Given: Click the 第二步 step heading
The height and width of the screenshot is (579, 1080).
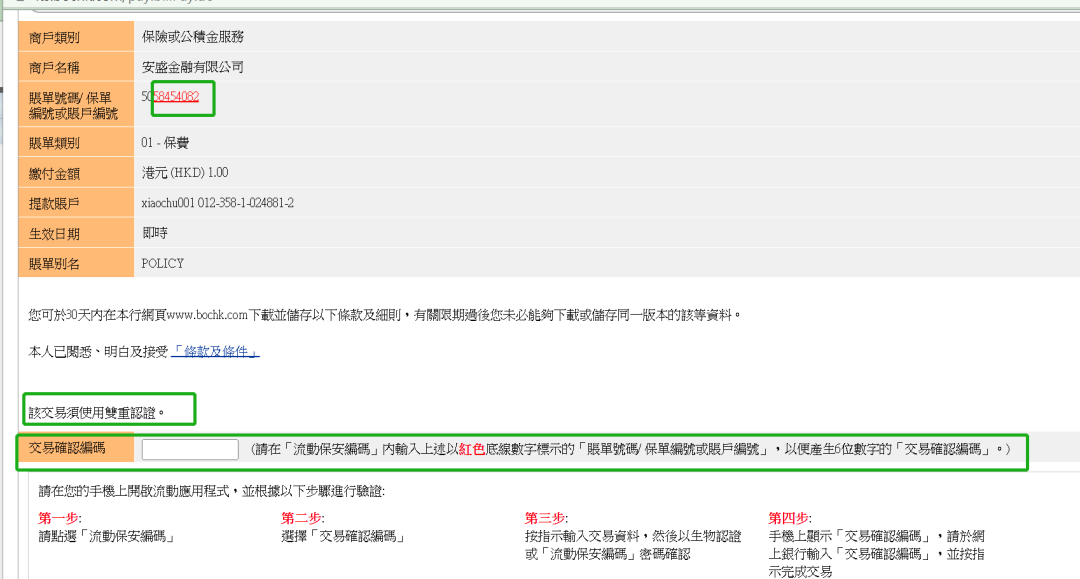Looking at the screenshot, I should (302, 518).
